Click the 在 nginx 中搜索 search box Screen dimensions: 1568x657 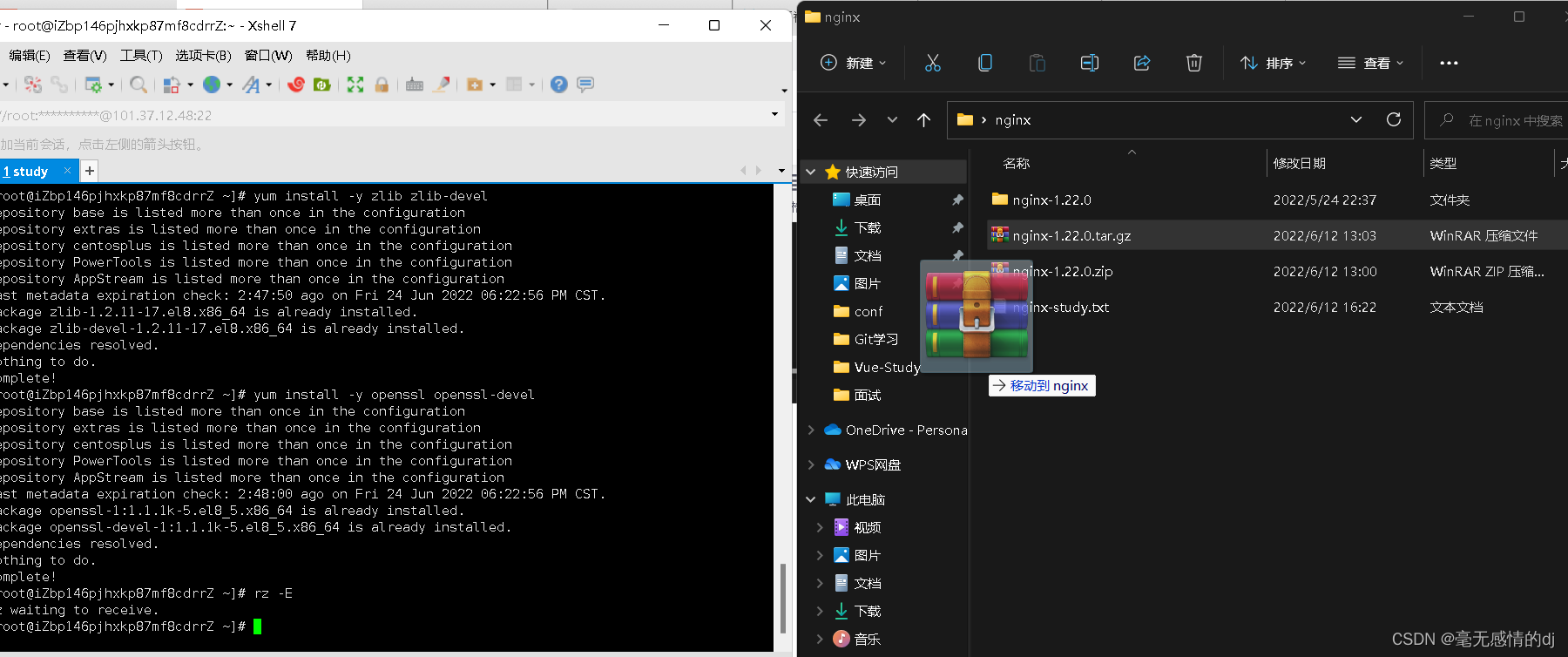tap(1498, 120)
